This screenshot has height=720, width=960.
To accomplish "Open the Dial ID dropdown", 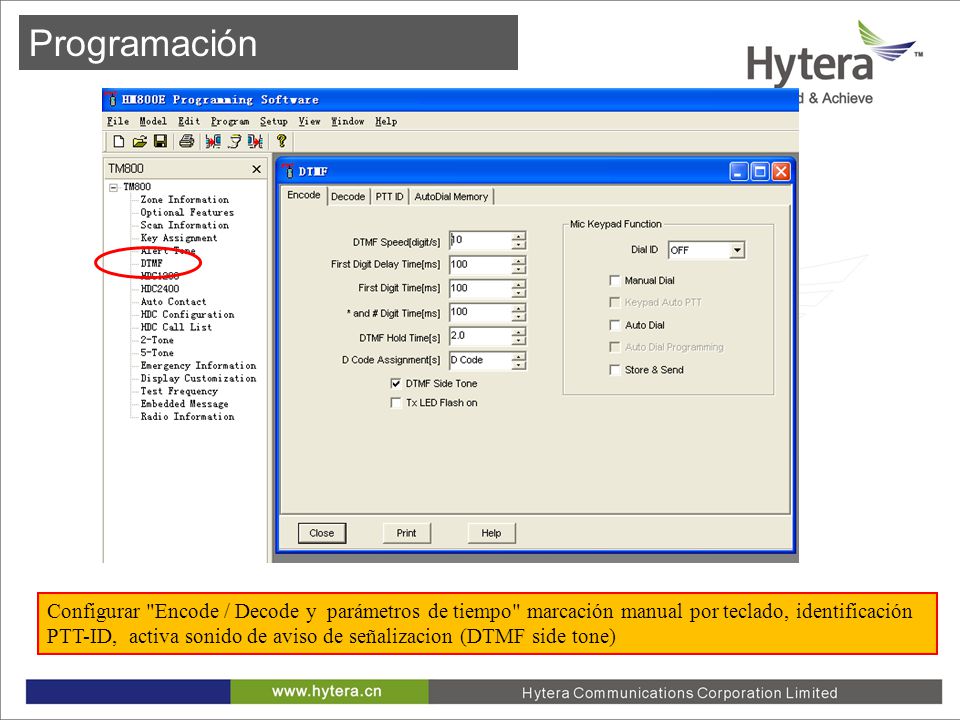I will [x=737, y=250].
